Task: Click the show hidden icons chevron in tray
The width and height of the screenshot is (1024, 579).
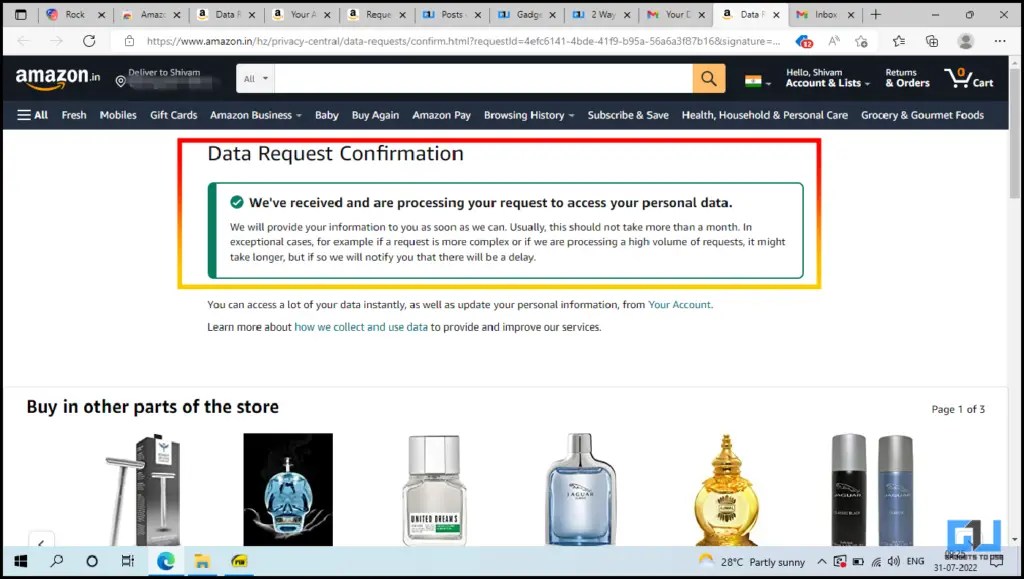Action: click(821, 561)
